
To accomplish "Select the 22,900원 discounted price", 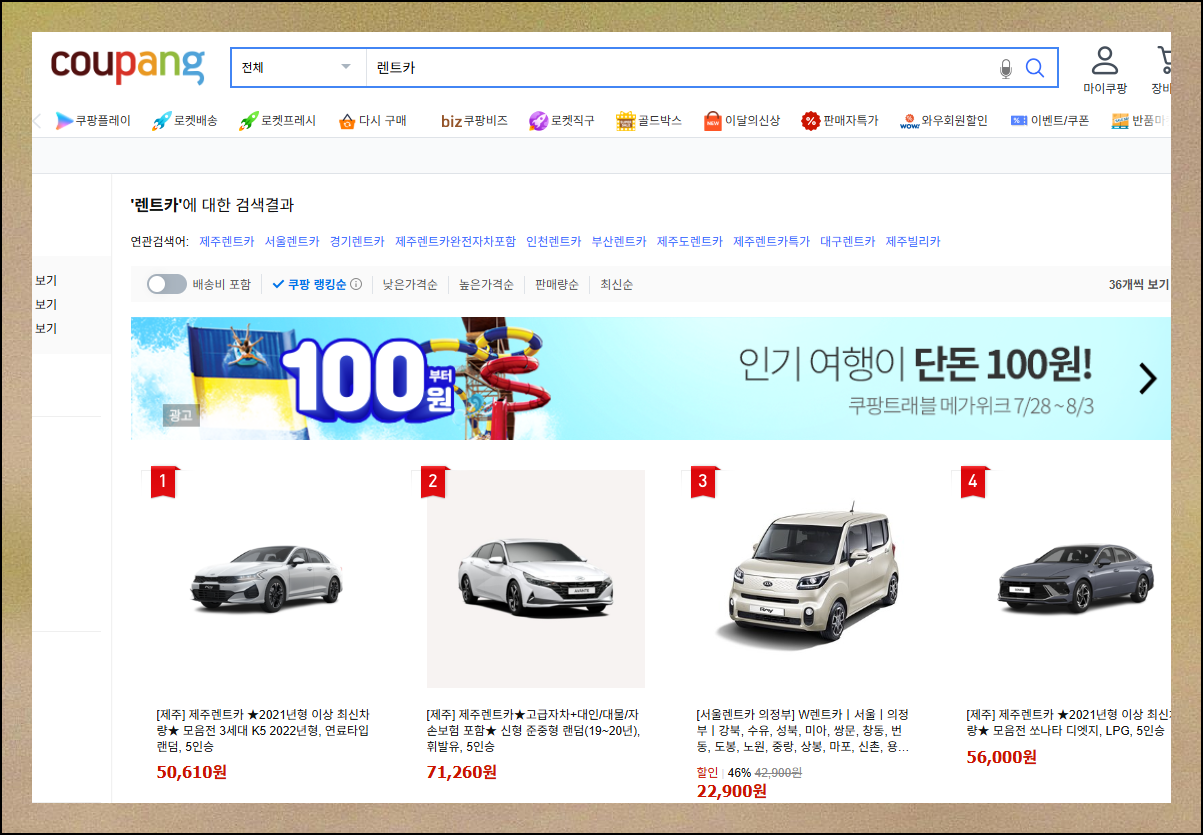I will [x=732, y=791].
